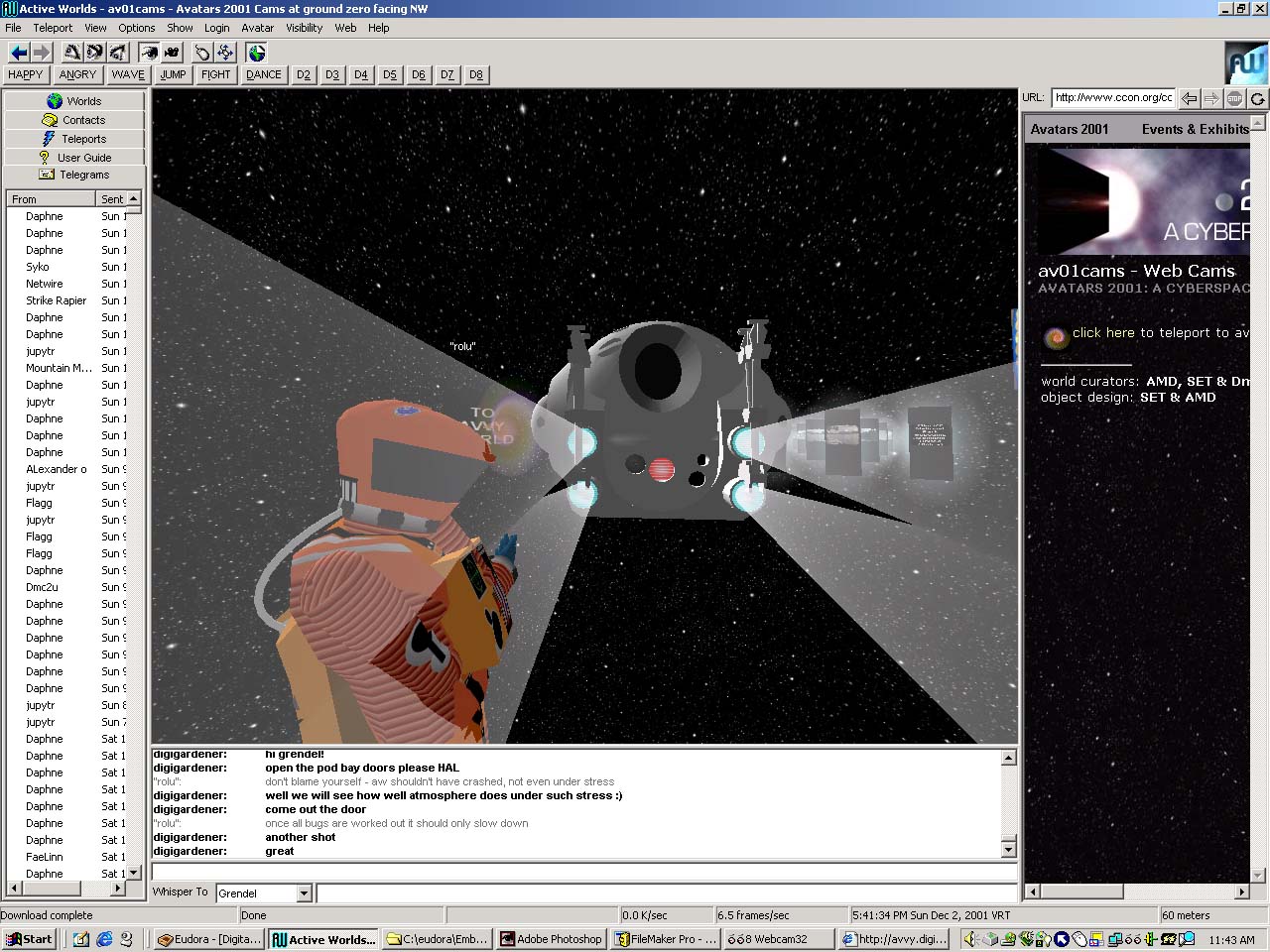Reload the web page in the browser pane
Image resolution: width=1270 pixels, height=952 pixels.
(x=1257, y=98)
